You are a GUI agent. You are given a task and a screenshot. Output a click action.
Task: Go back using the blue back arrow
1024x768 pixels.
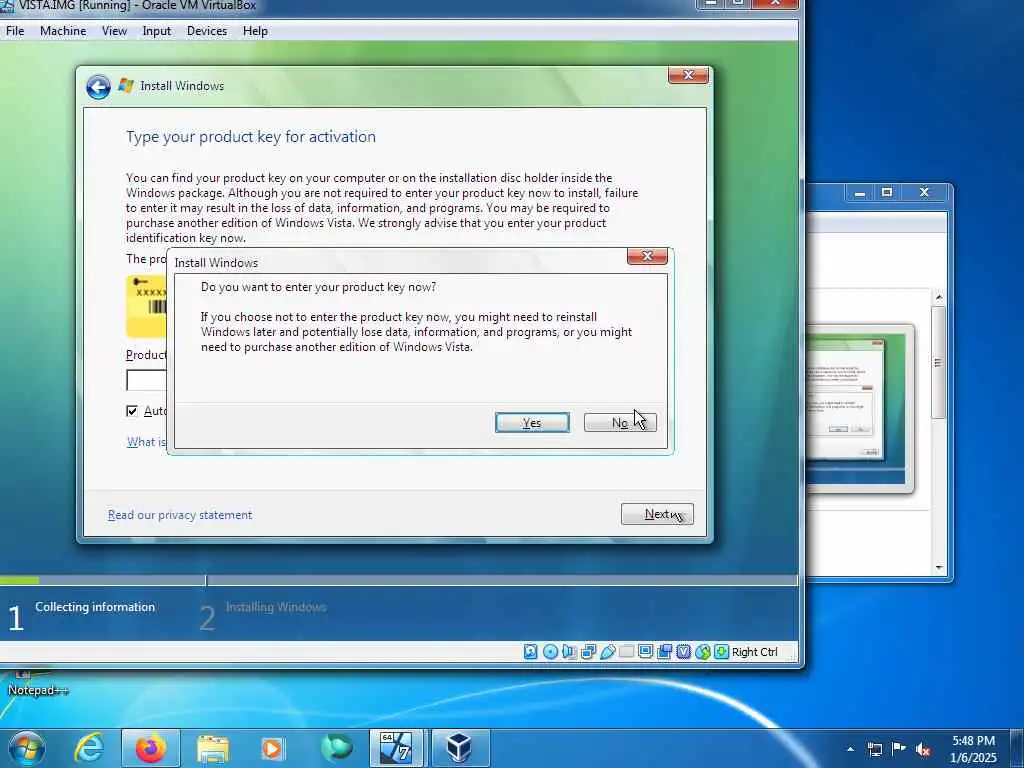tap(98, 86)
